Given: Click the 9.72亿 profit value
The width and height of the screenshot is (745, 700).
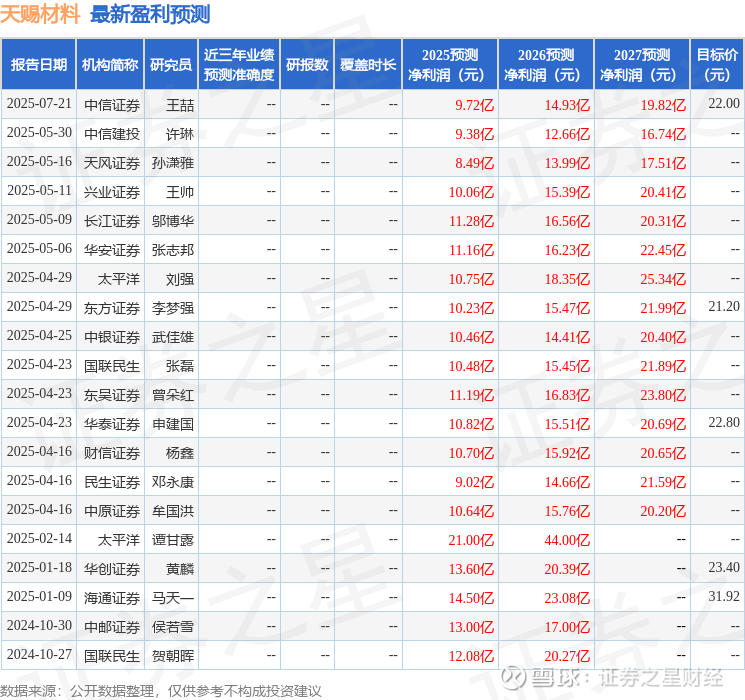Looking at the screenshot, I should point(474,105).
